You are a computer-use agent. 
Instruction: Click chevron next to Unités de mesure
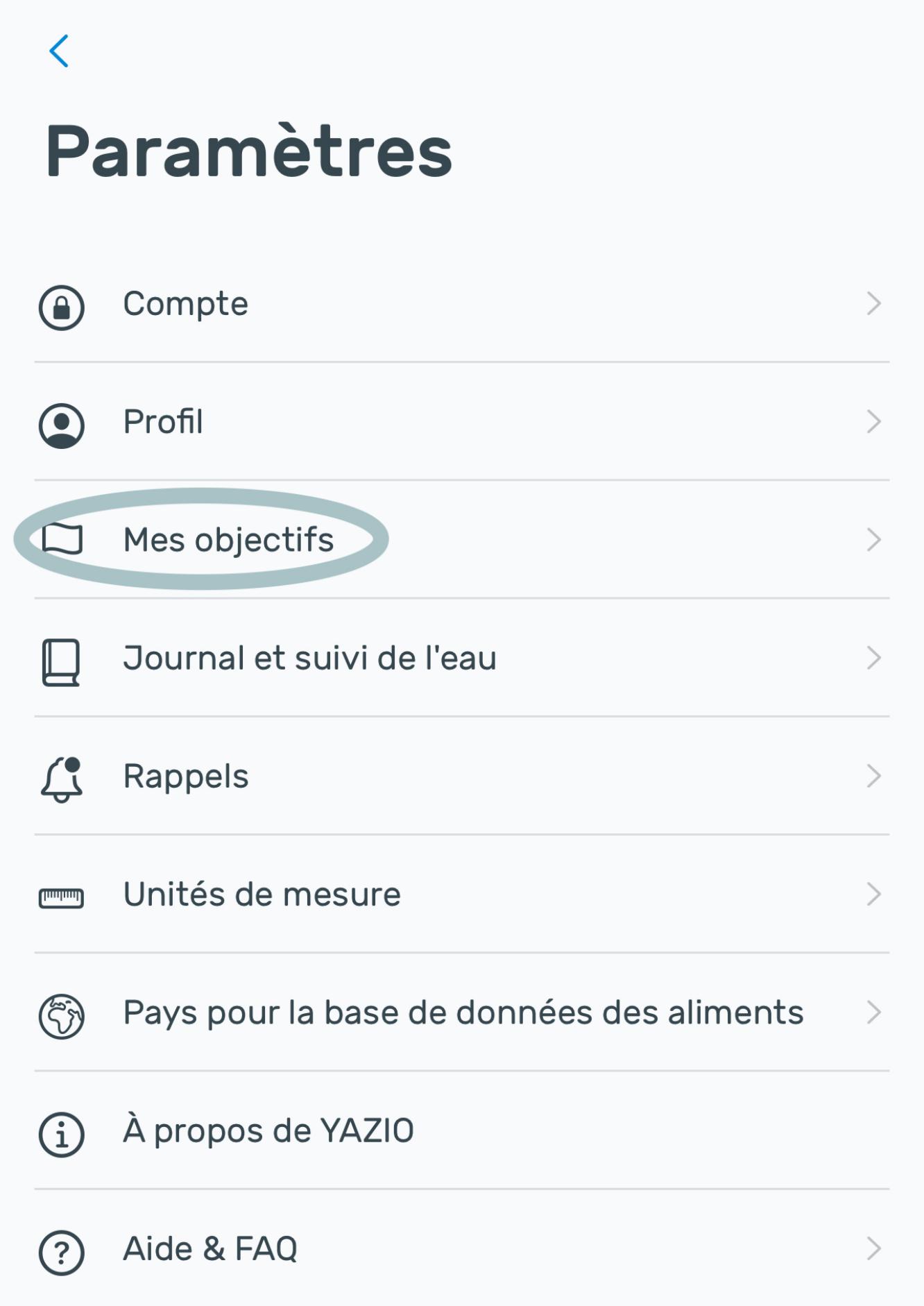point(873,894)
